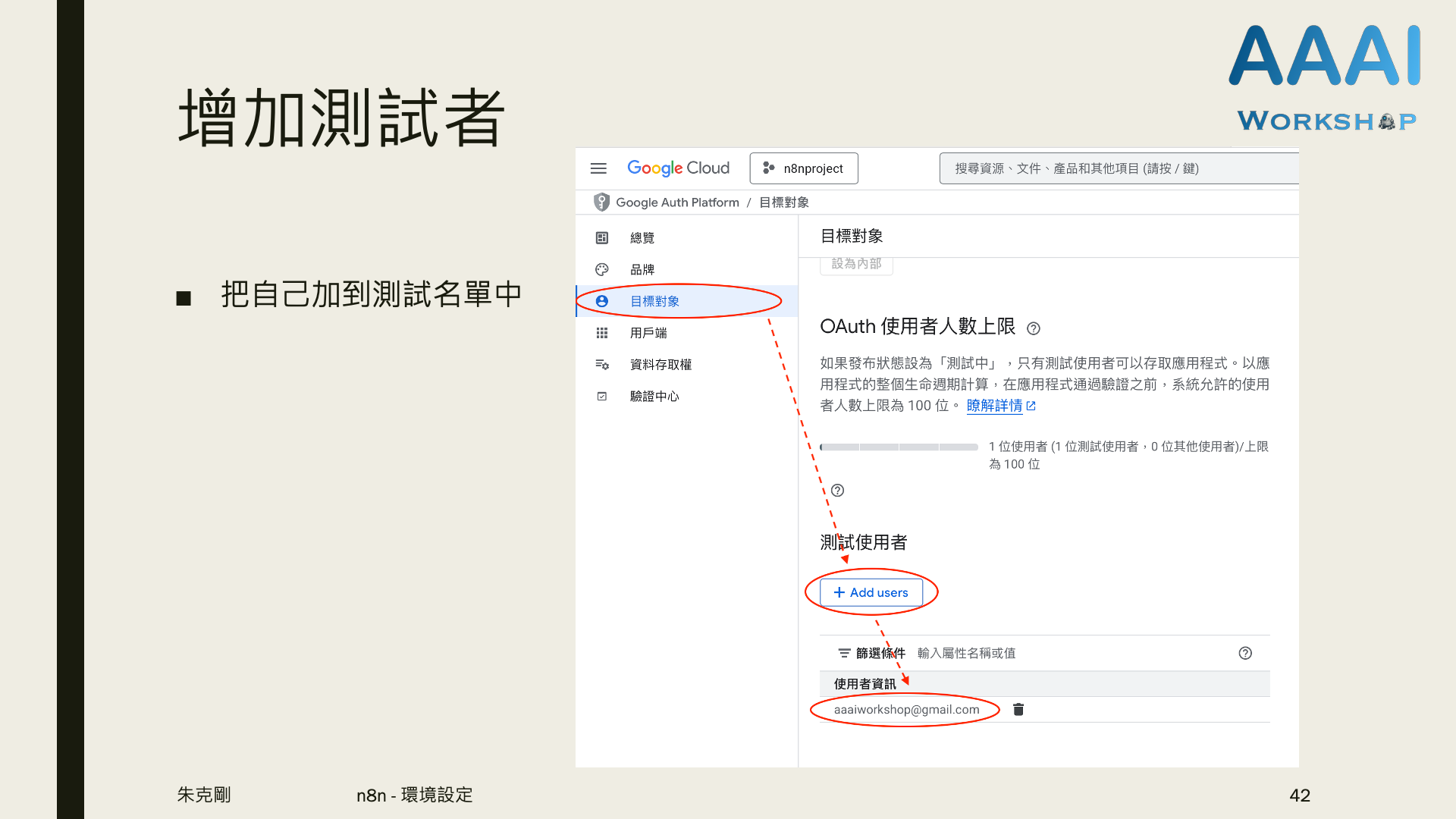
Task: Click the 篩選條件 filter icon
Action: coord(844,653)
